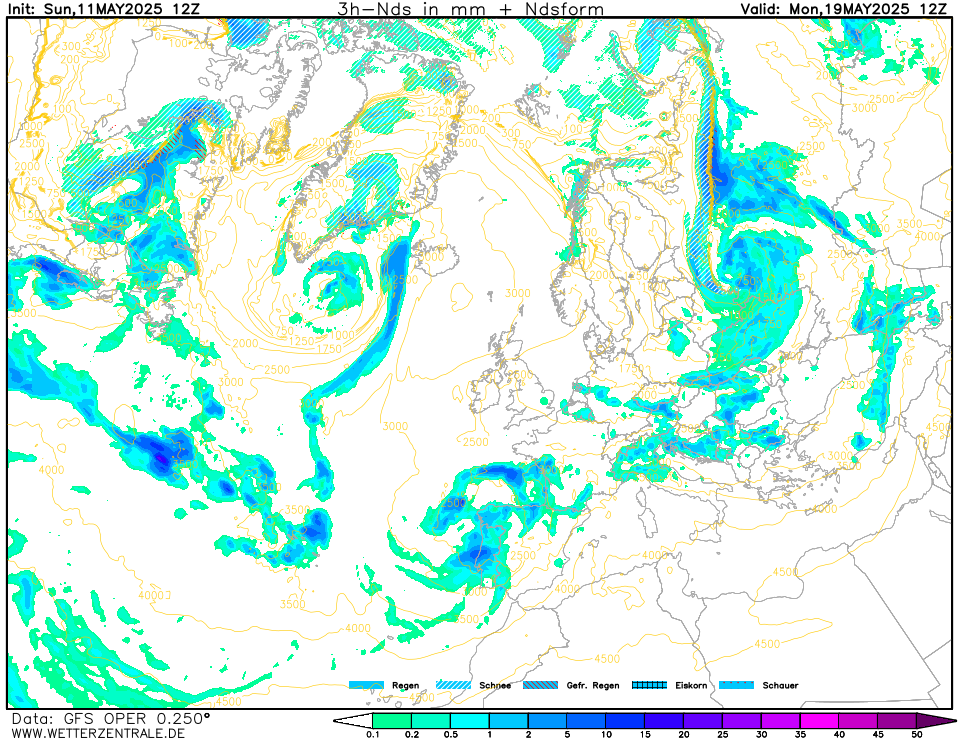
Task: Click the '30' color bar tick label
Action: click(x=761, y=735)
